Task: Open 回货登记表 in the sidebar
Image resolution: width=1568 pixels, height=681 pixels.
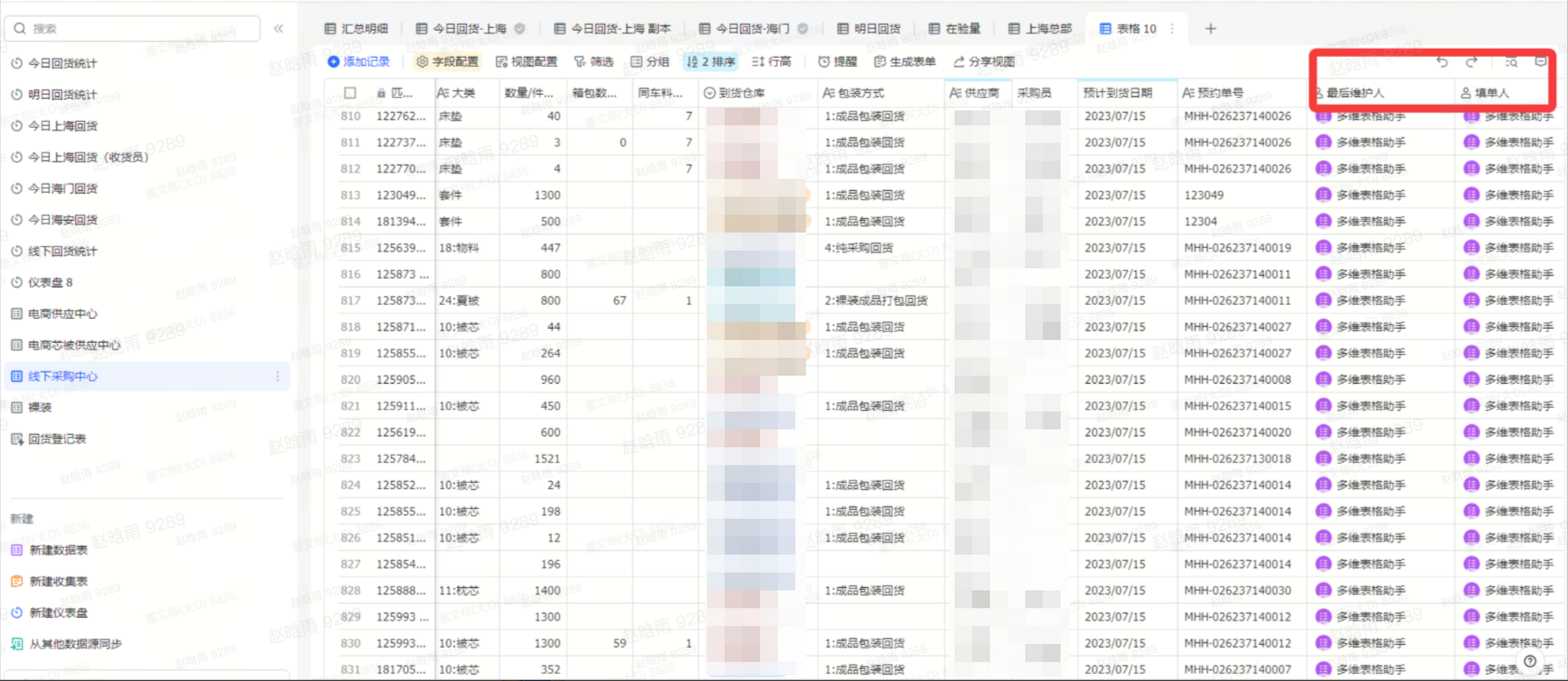Action: coord(57,439)
